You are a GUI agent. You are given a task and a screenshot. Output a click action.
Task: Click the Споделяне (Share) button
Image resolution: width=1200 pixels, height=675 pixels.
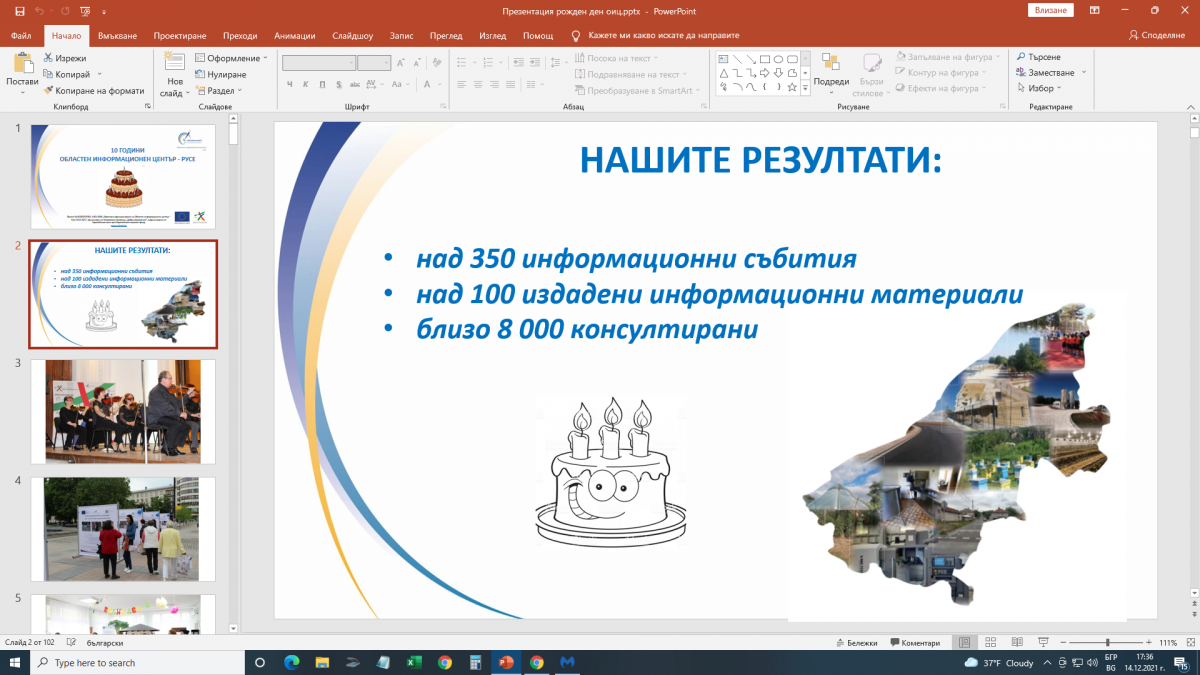click(1157, 35)
